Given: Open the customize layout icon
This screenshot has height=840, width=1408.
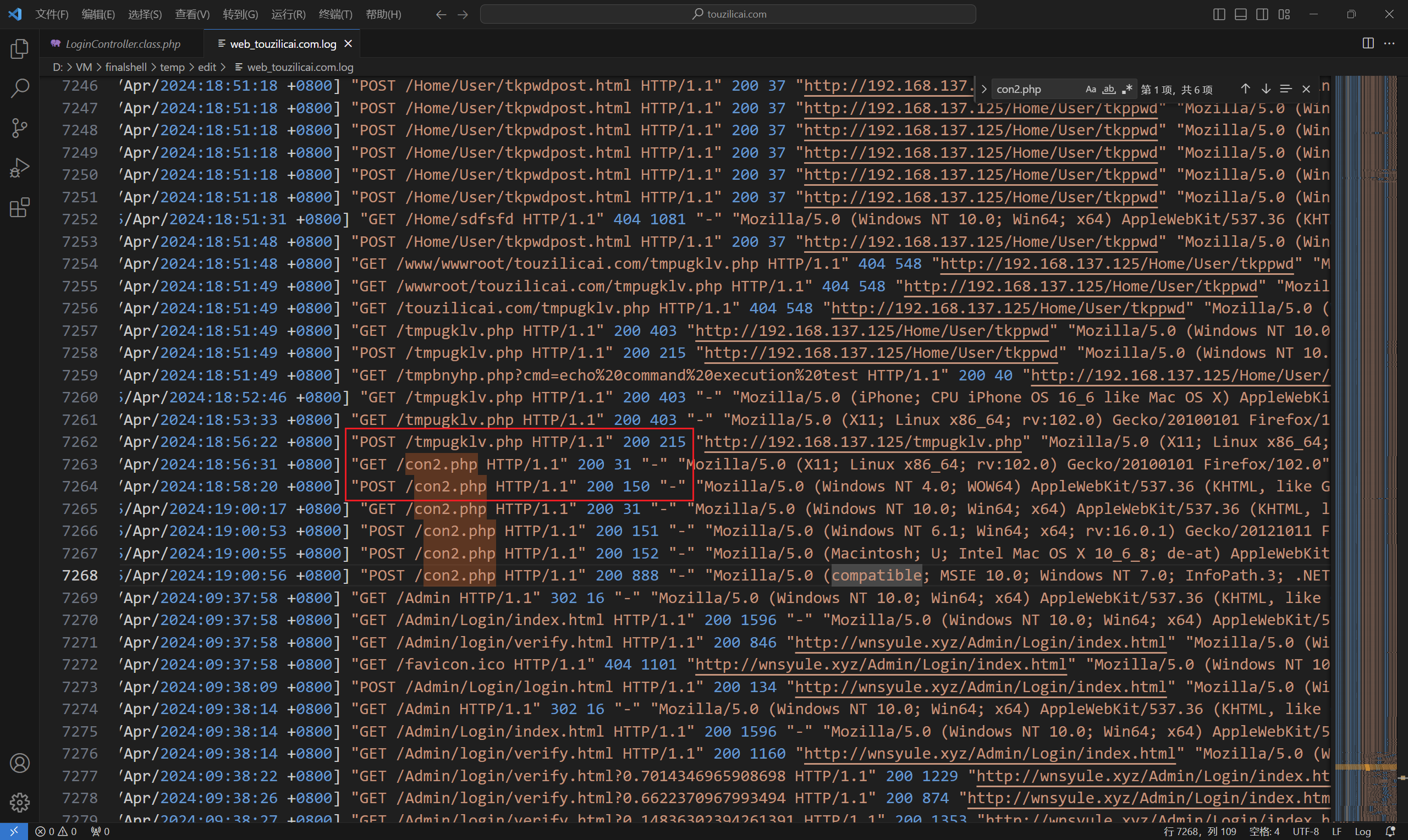Looking at the screenshot, I should pos(1284,14).
